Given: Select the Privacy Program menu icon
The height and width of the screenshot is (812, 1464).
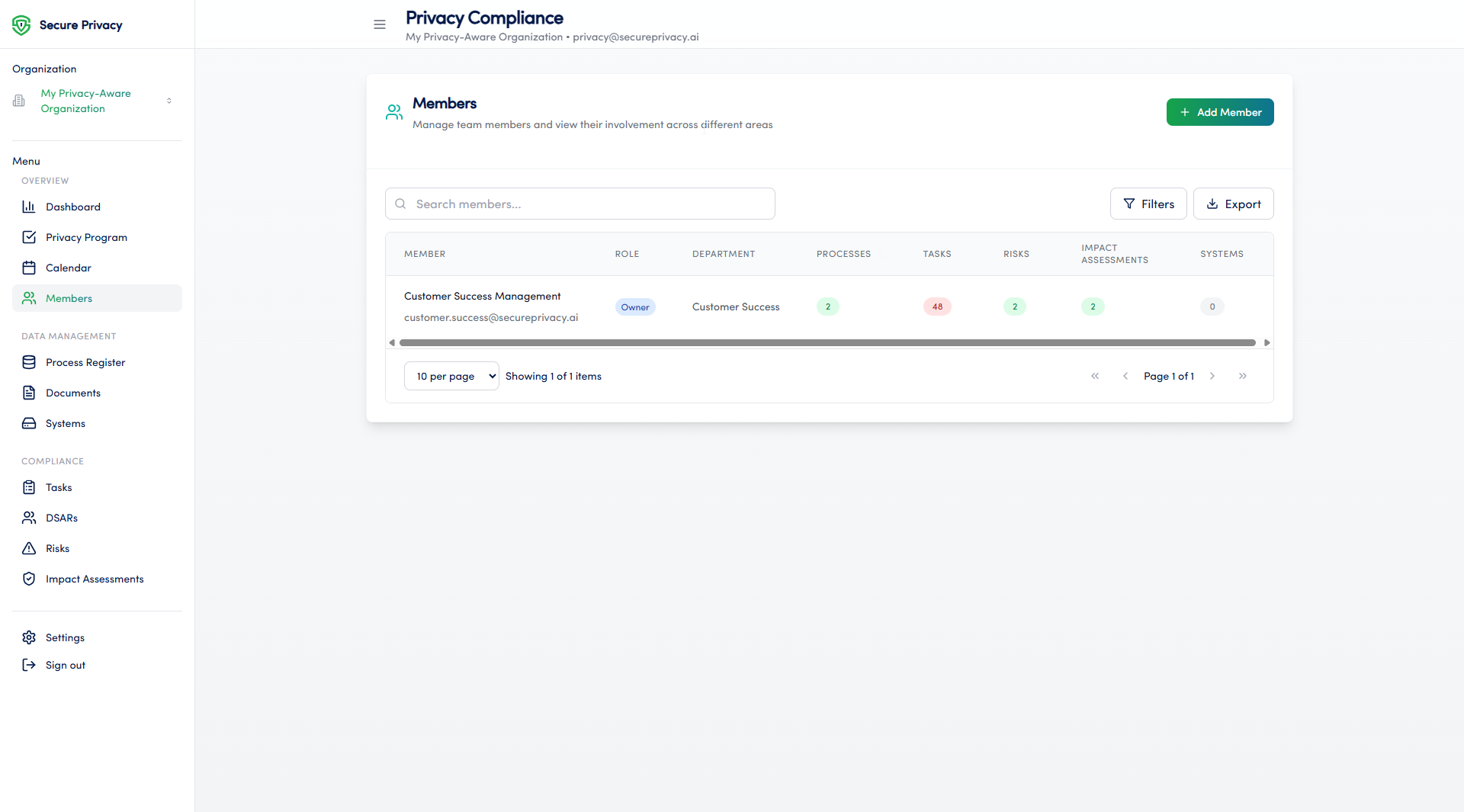Looking at the screenshot, I should (29, 237).
